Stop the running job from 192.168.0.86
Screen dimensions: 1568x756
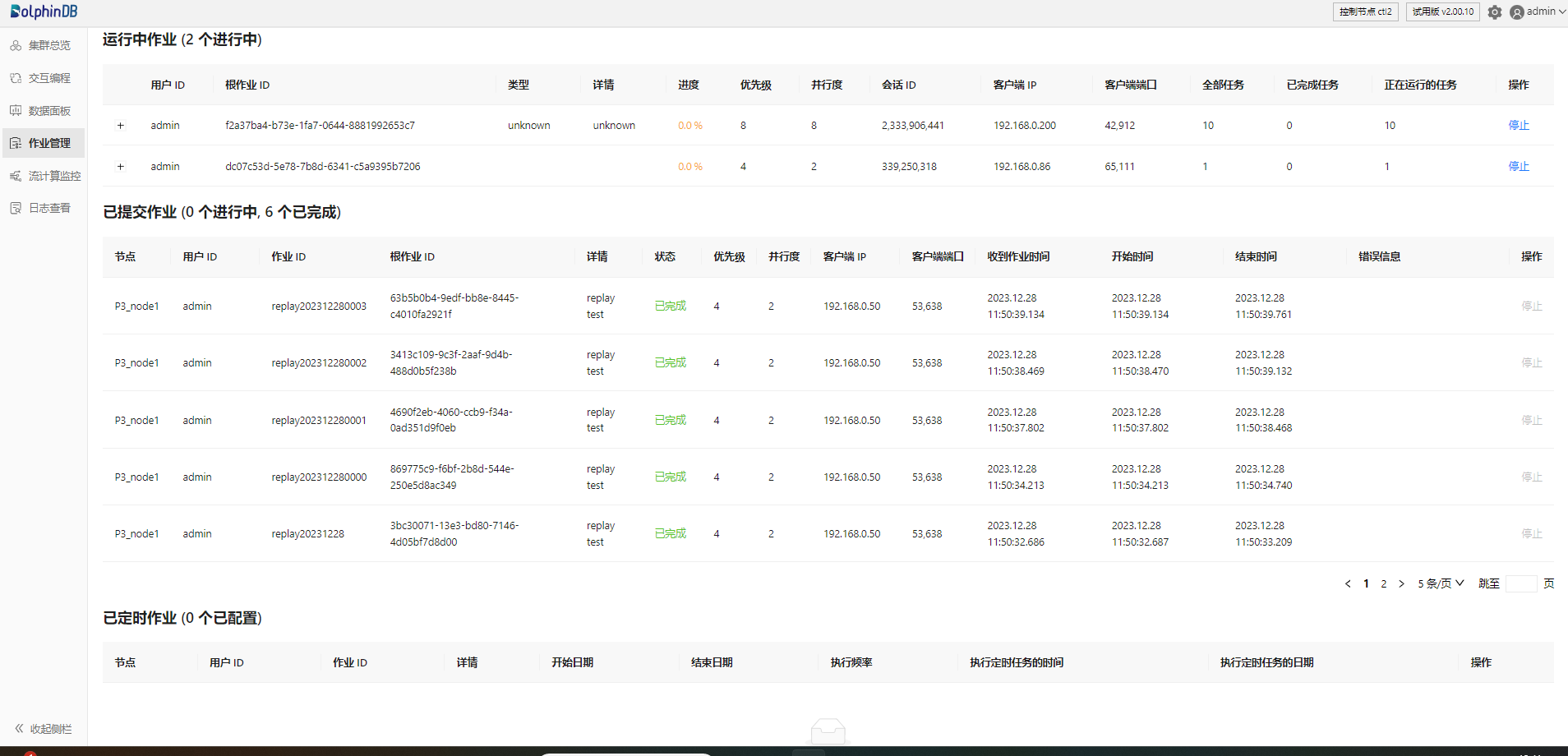pos(1519,167)
